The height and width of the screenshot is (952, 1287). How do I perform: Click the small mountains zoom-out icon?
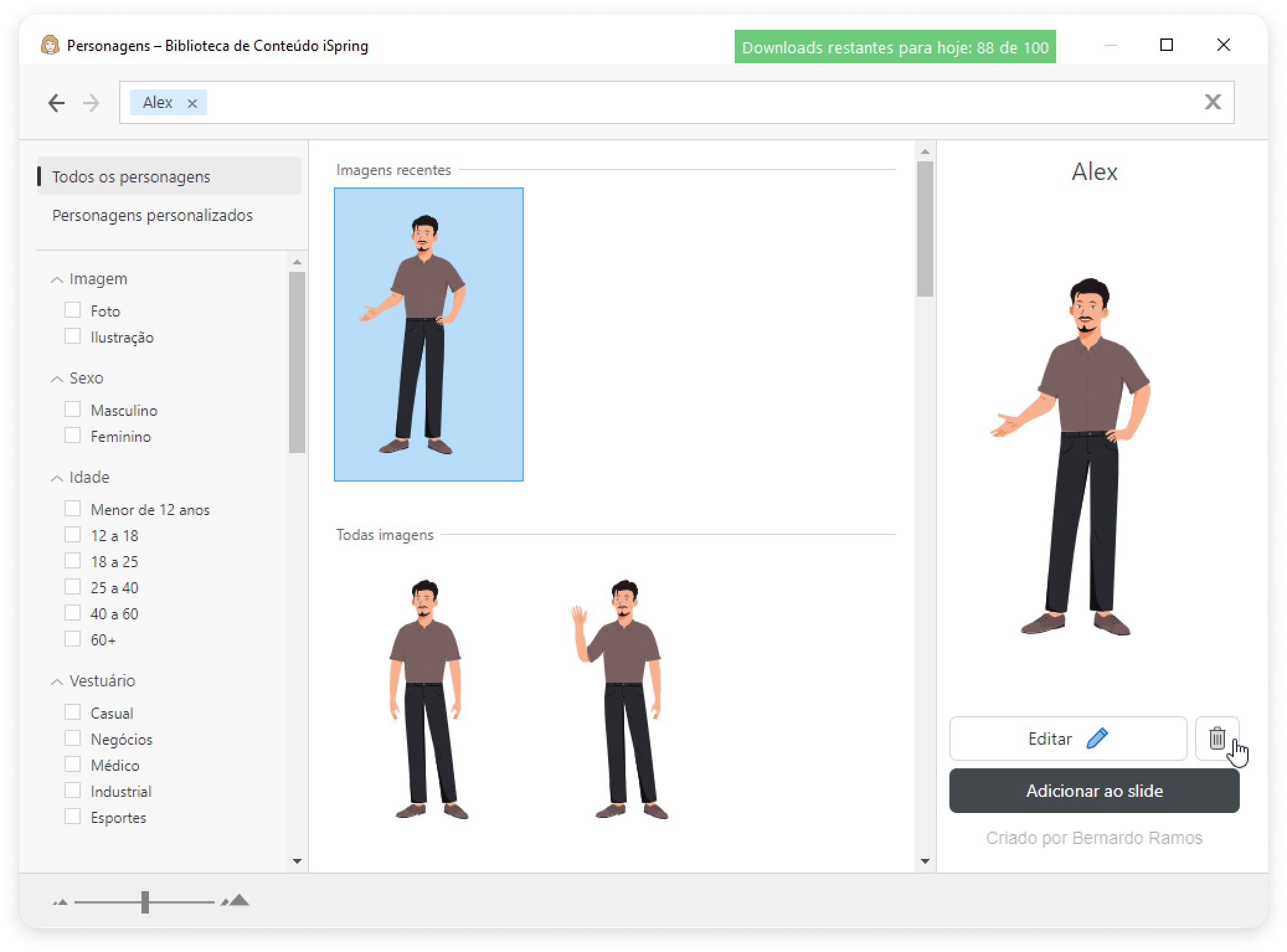click(60, 902)
